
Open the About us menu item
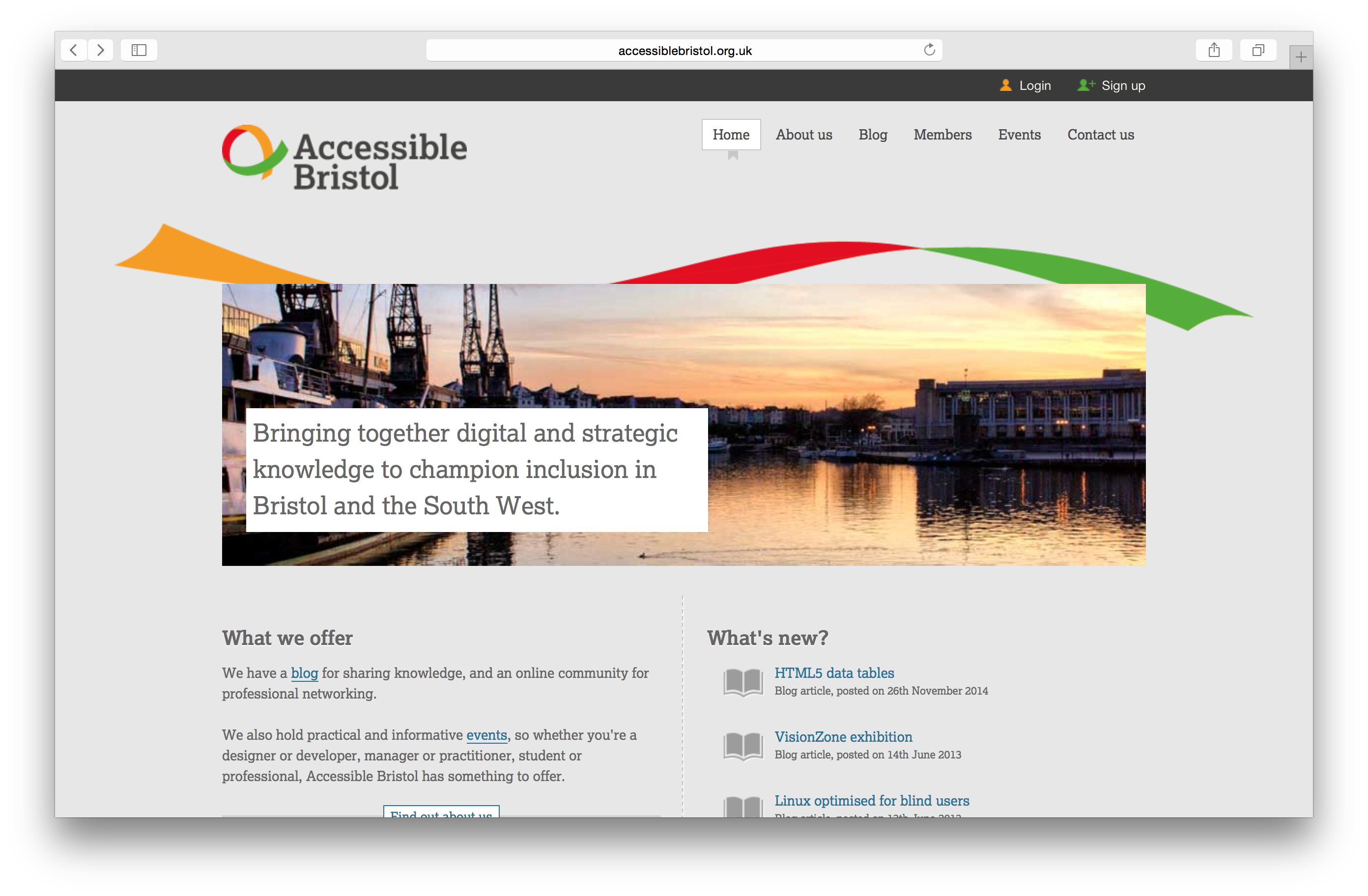click(x=803, y=135)
